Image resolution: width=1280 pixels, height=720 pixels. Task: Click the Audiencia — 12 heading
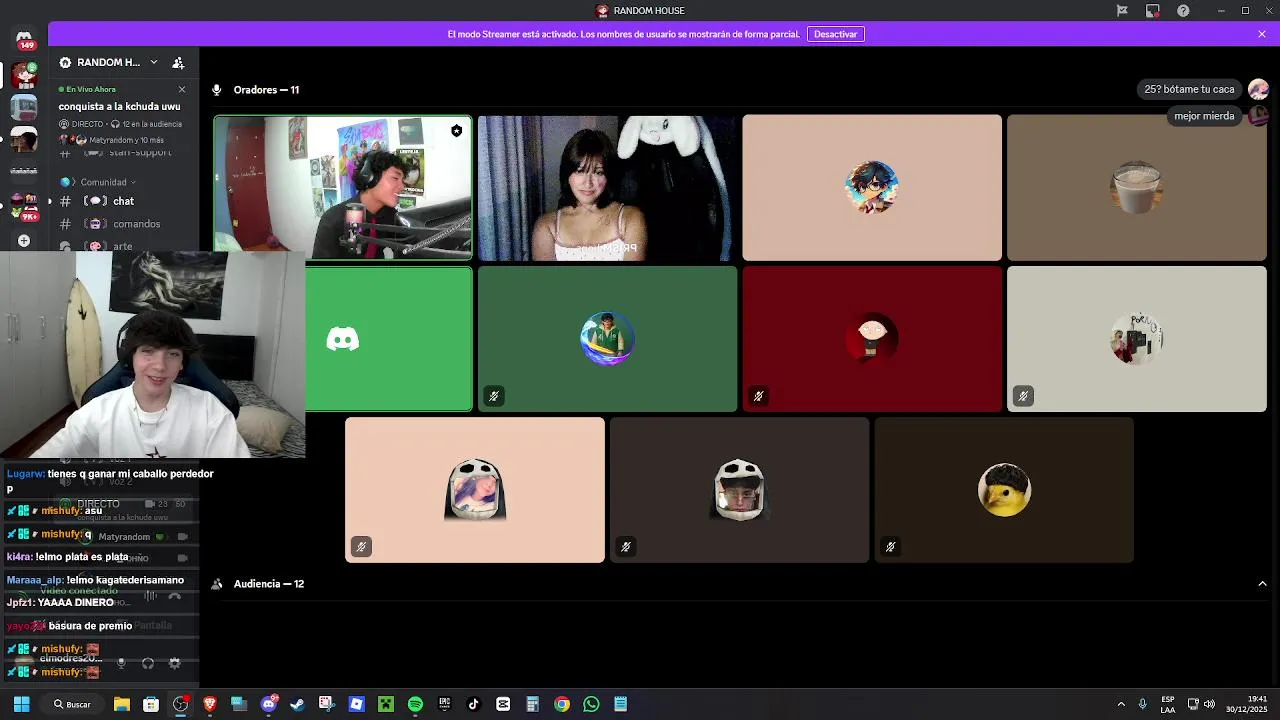269,584
